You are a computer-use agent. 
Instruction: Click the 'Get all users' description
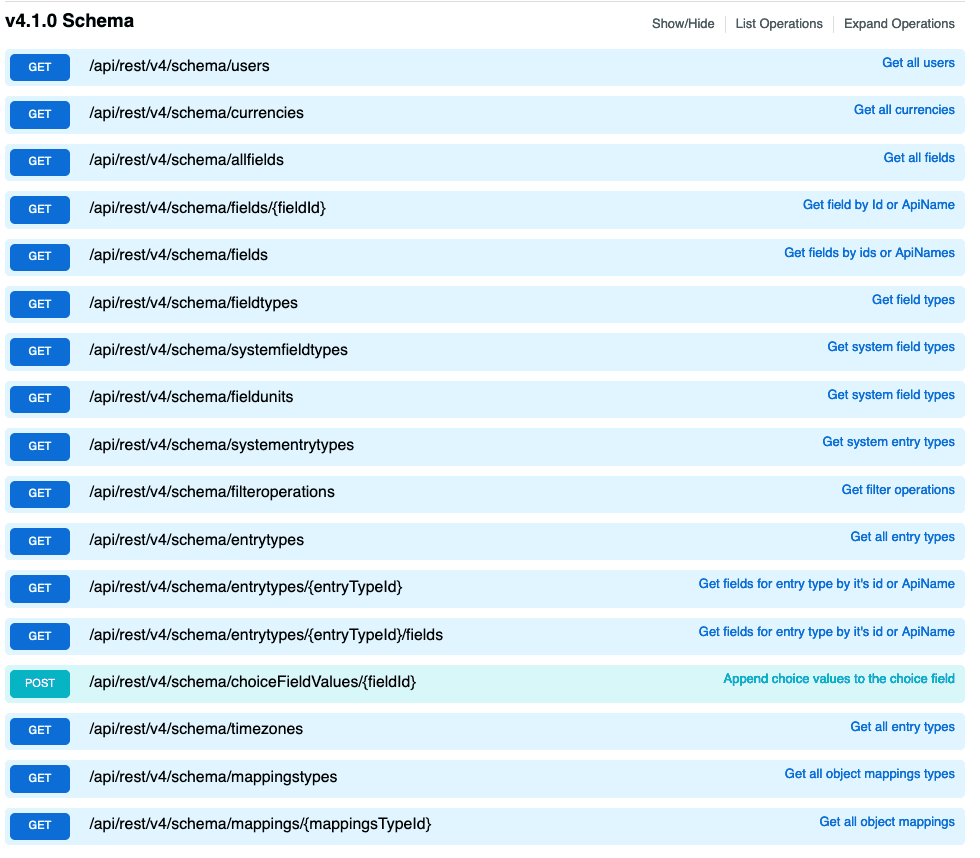pos(918,62)
